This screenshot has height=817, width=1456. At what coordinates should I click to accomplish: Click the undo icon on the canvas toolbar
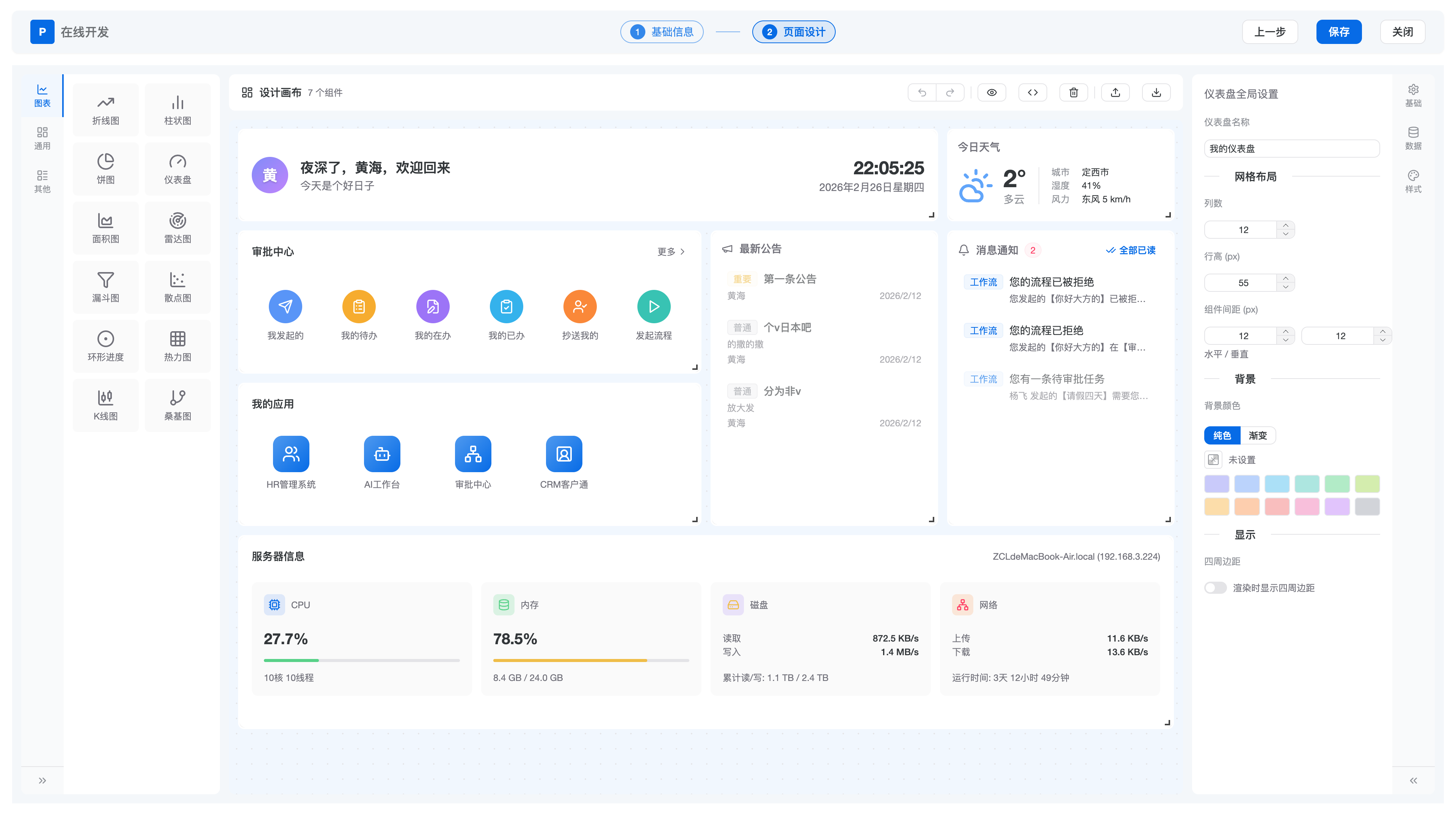(923, 92)
